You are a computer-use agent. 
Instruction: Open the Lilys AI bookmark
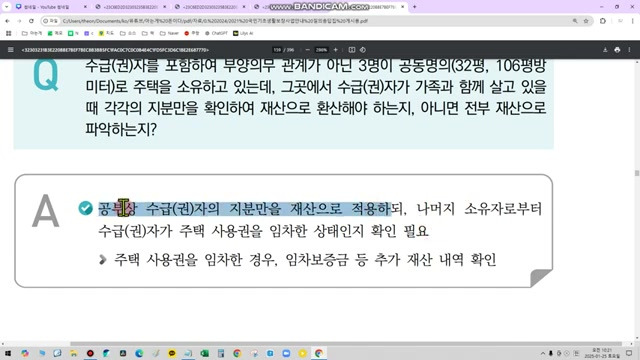click(243, 33)
